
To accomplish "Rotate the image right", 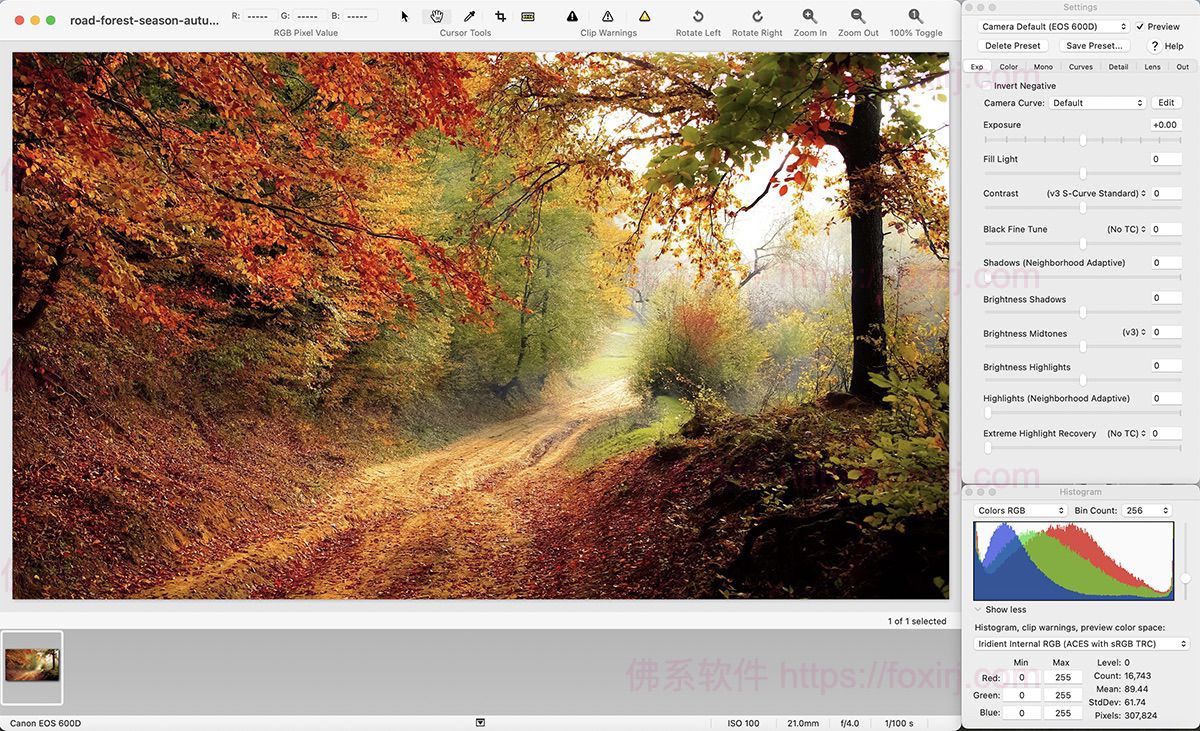I will click(x=757, y=16).
